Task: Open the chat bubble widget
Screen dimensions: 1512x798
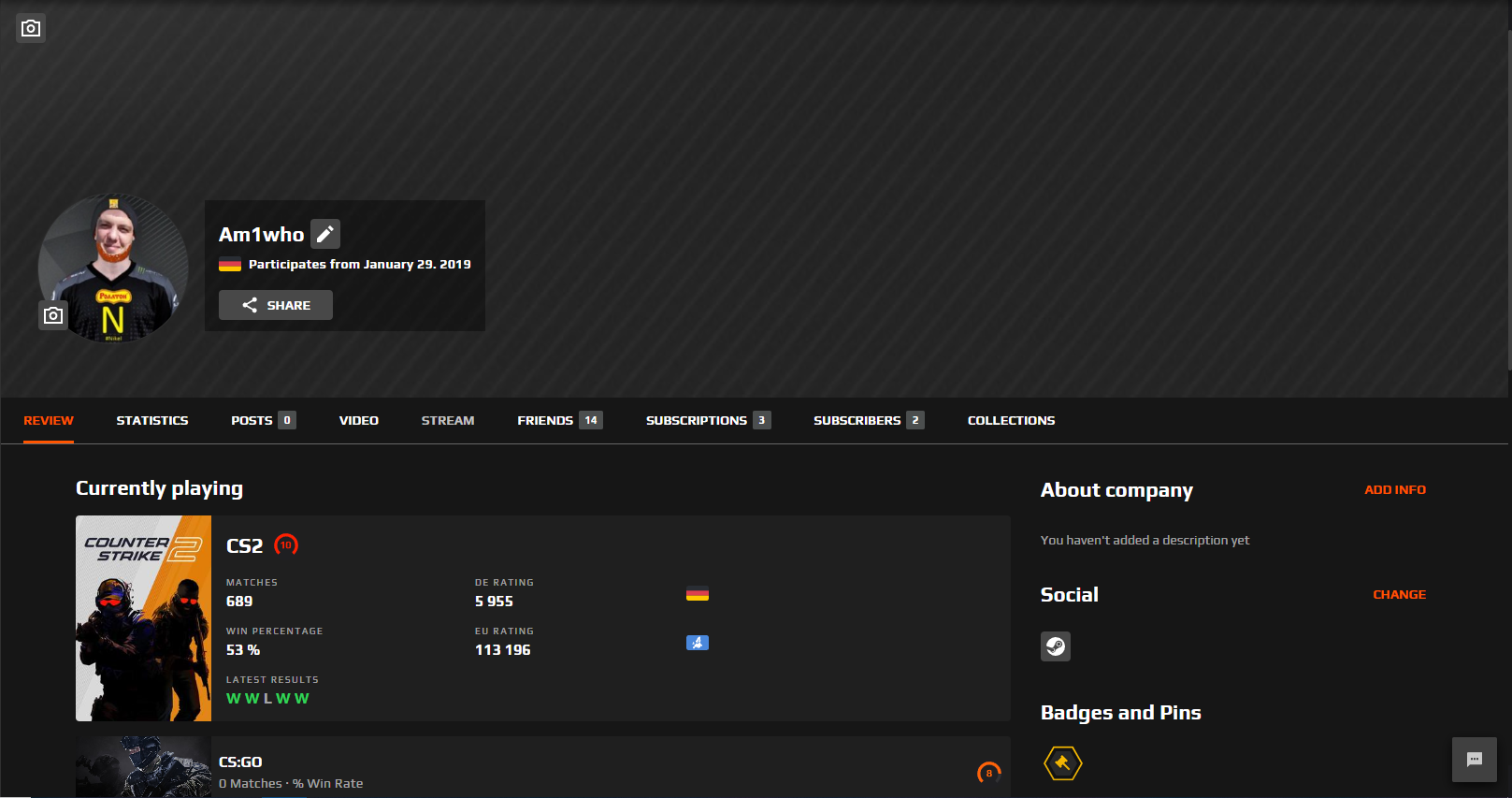Action: 1475,760
